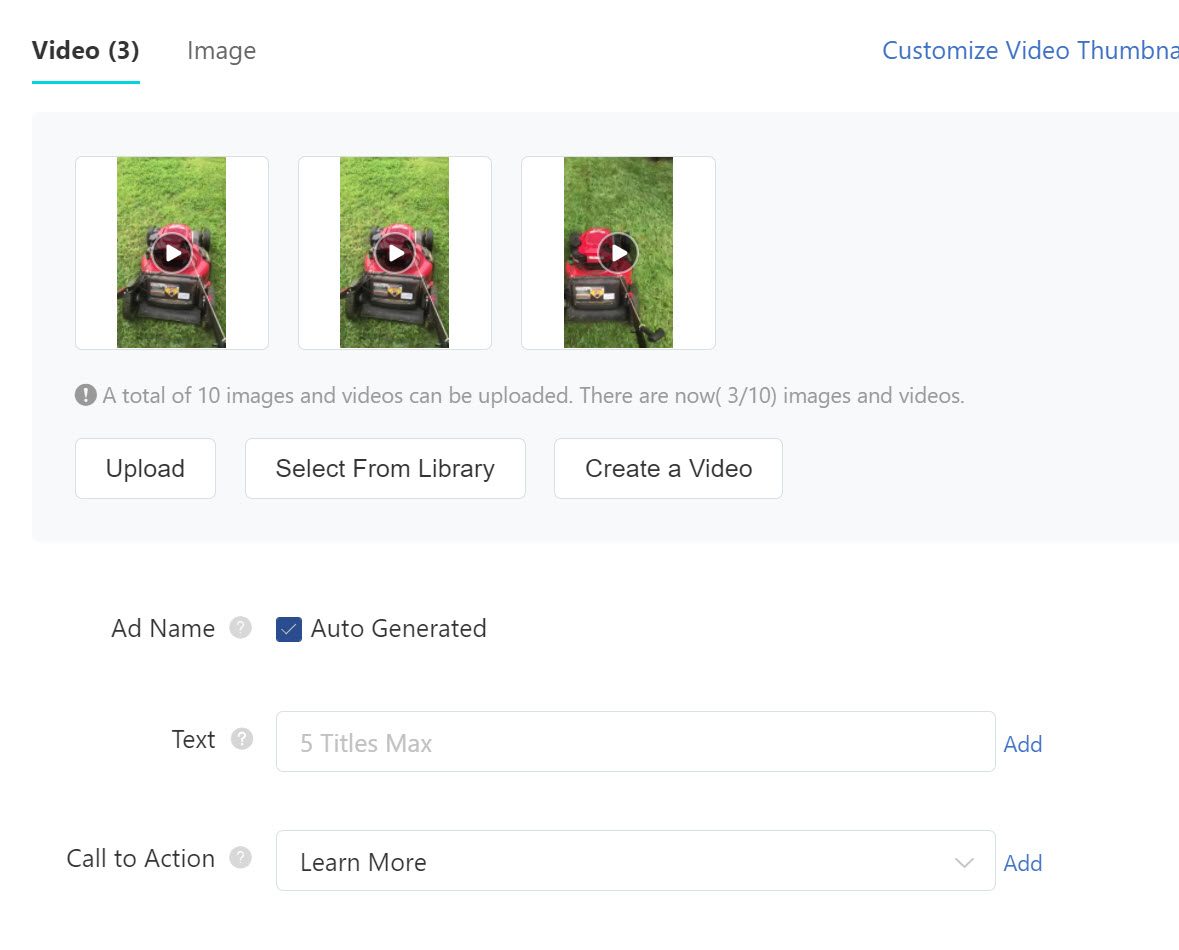The width and height of the screenshot is (1179, 950).
Task: Click Select From Library
Action: click(x=385, y=468)
